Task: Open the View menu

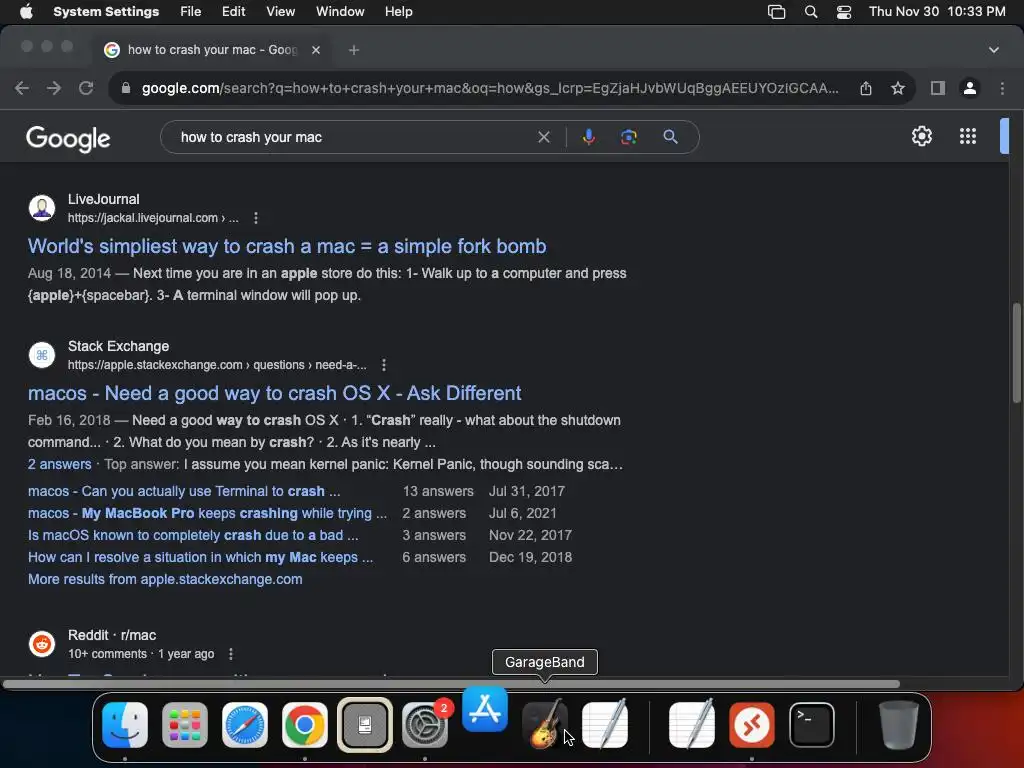Action: 280,12
